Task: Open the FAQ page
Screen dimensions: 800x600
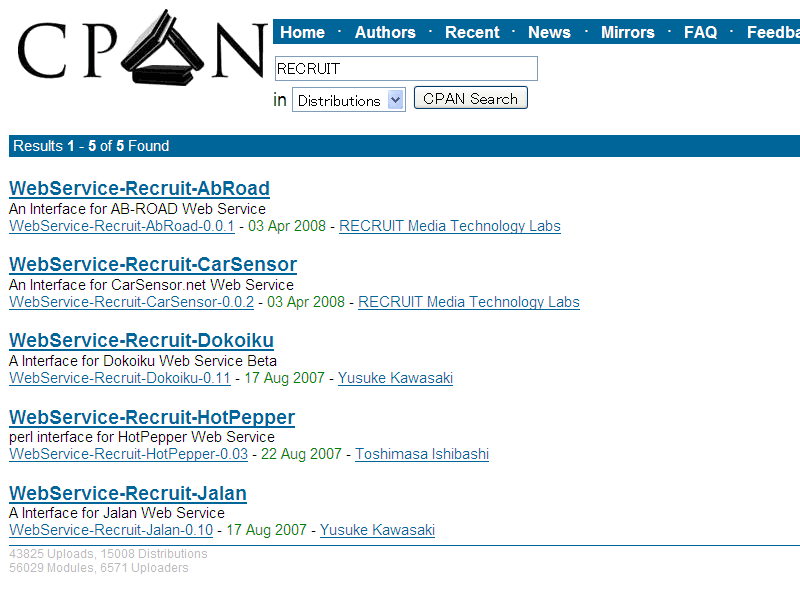Action: [x=701, y=32]
